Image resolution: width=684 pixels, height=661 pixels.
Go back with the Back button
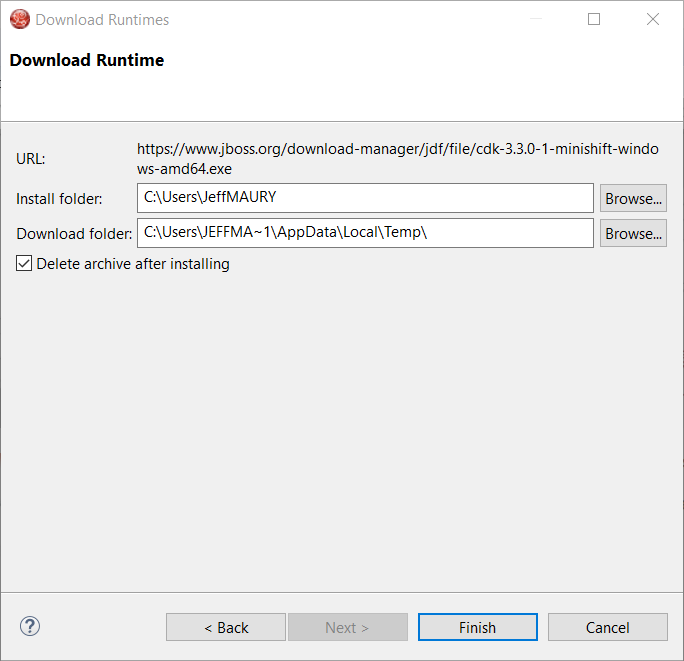click(226, 627)
